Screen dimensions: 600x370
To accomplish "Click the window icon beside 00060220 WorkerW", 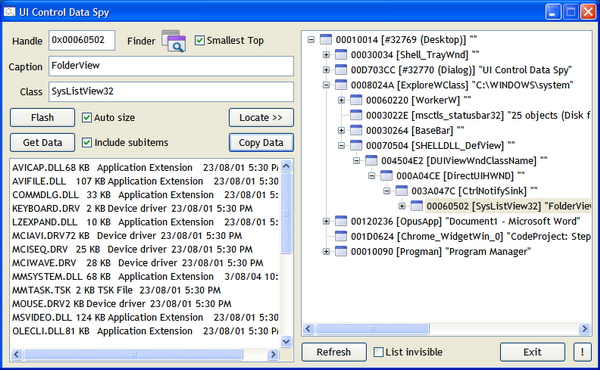I will 356,100.
